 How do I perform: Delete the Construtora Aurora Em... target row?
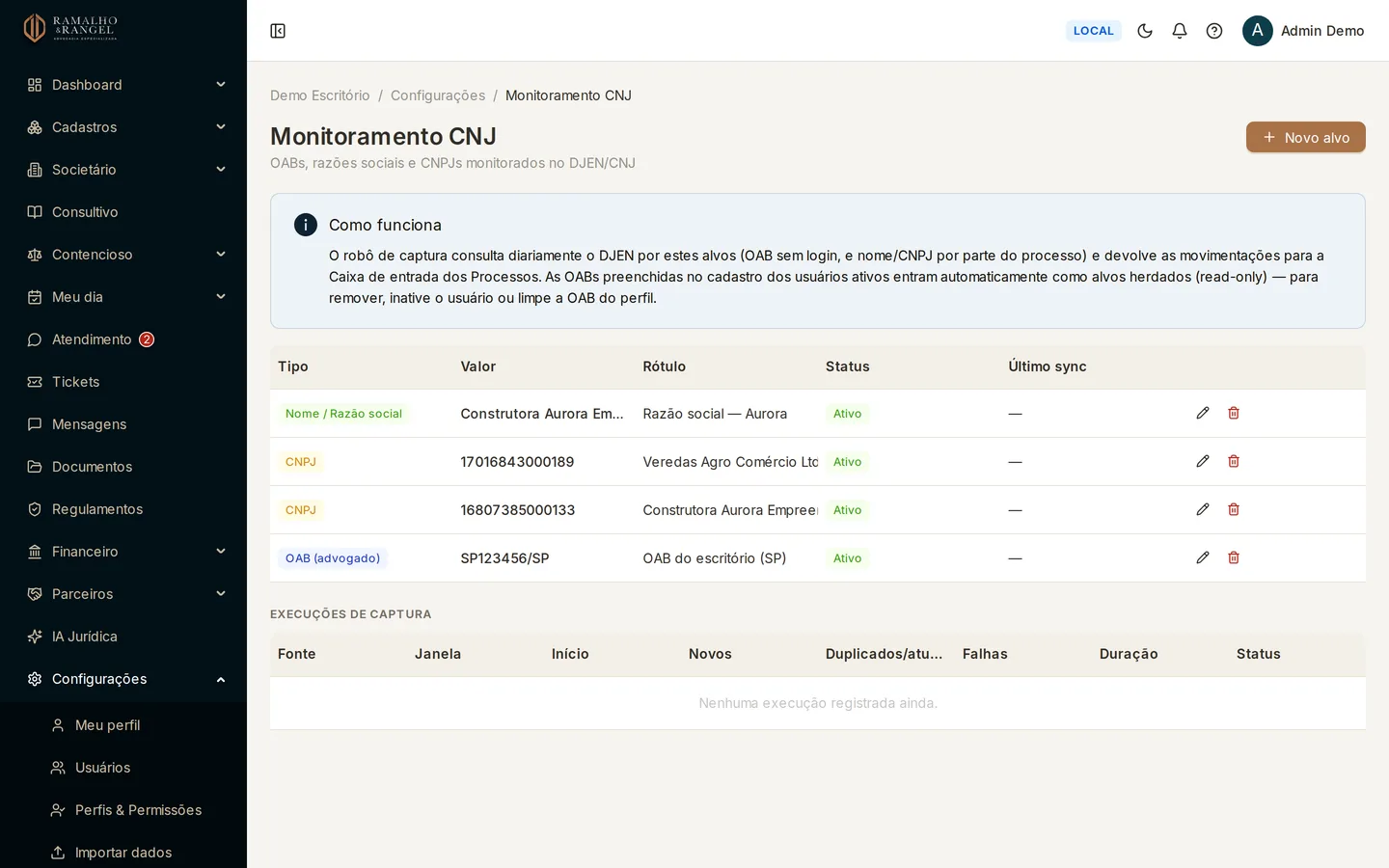pos(1234,413)
